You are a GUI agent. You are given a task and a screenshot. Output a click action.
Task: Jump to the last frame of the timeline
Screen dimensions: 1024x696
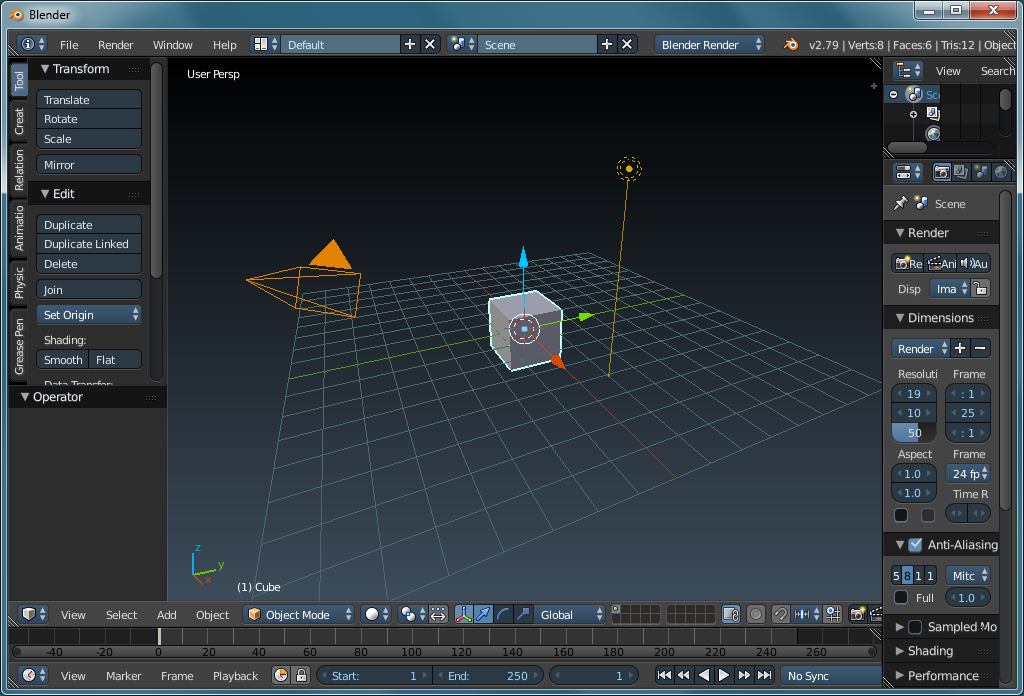click(765, 676)
